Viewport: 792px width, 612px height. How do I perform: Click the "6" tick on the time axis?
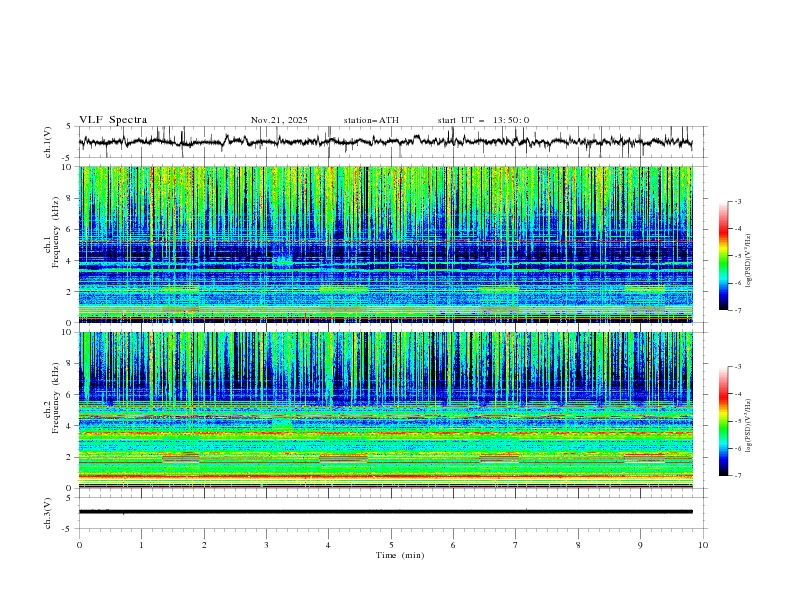click(453, 545)
